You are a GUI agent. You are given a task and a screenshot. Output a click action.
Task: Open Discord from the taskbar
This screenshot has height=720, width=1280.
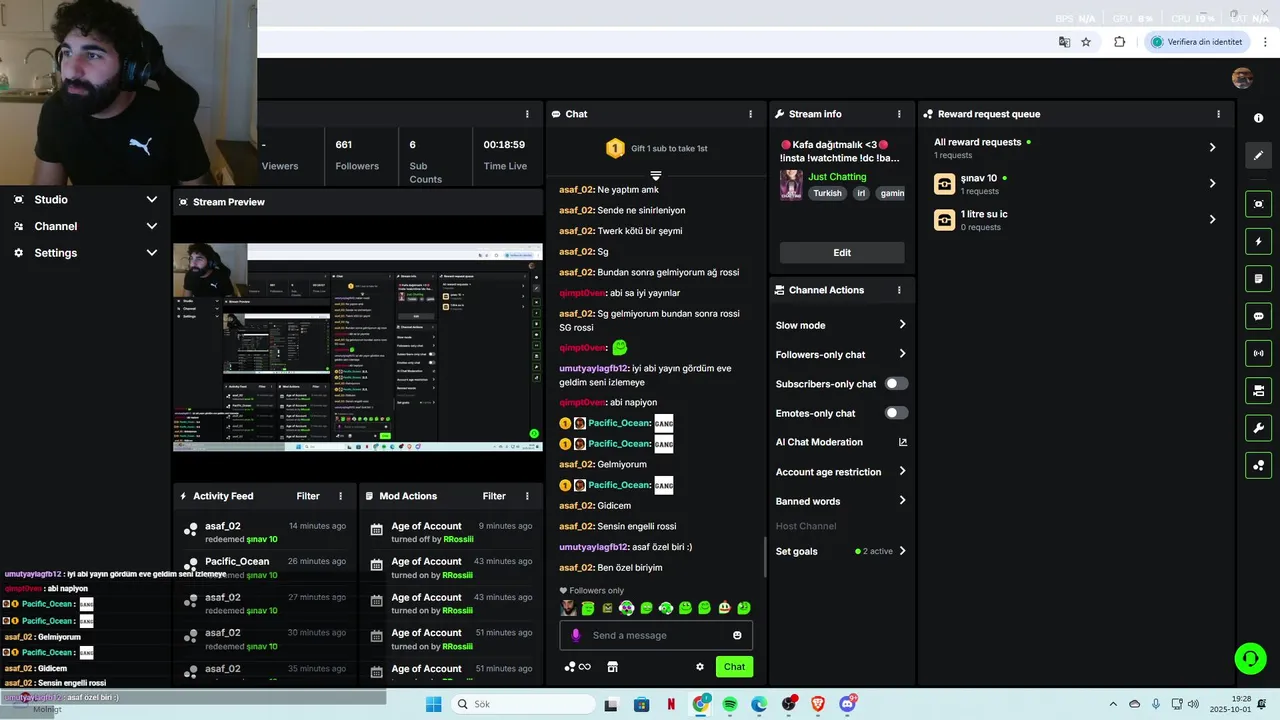coord(848,704)
